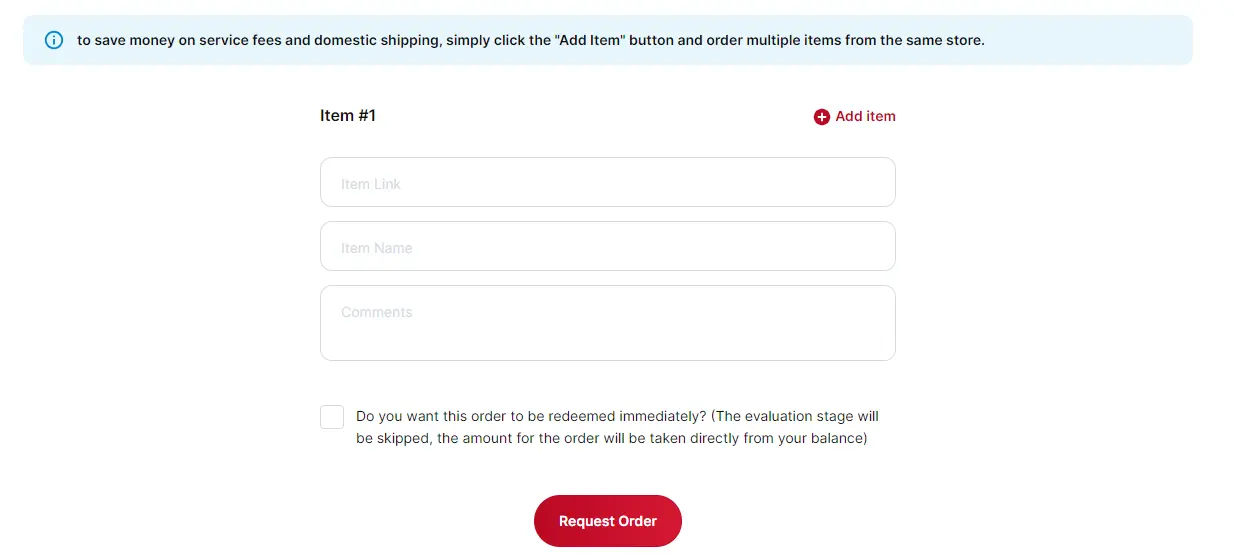Click the red plus icon beside Add item
This screenshot has width=1234, height=559.
822,117
